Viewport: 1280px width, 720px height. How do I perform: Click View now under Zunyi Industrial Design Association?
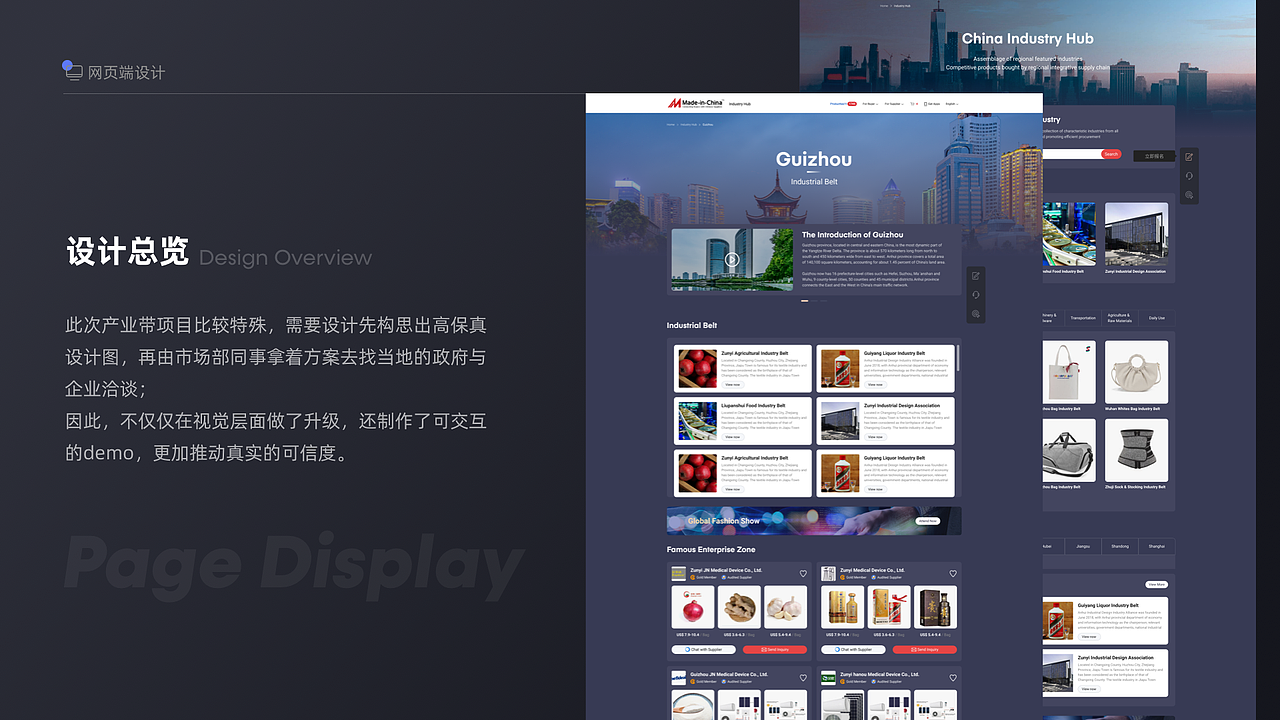pos(875,437)
